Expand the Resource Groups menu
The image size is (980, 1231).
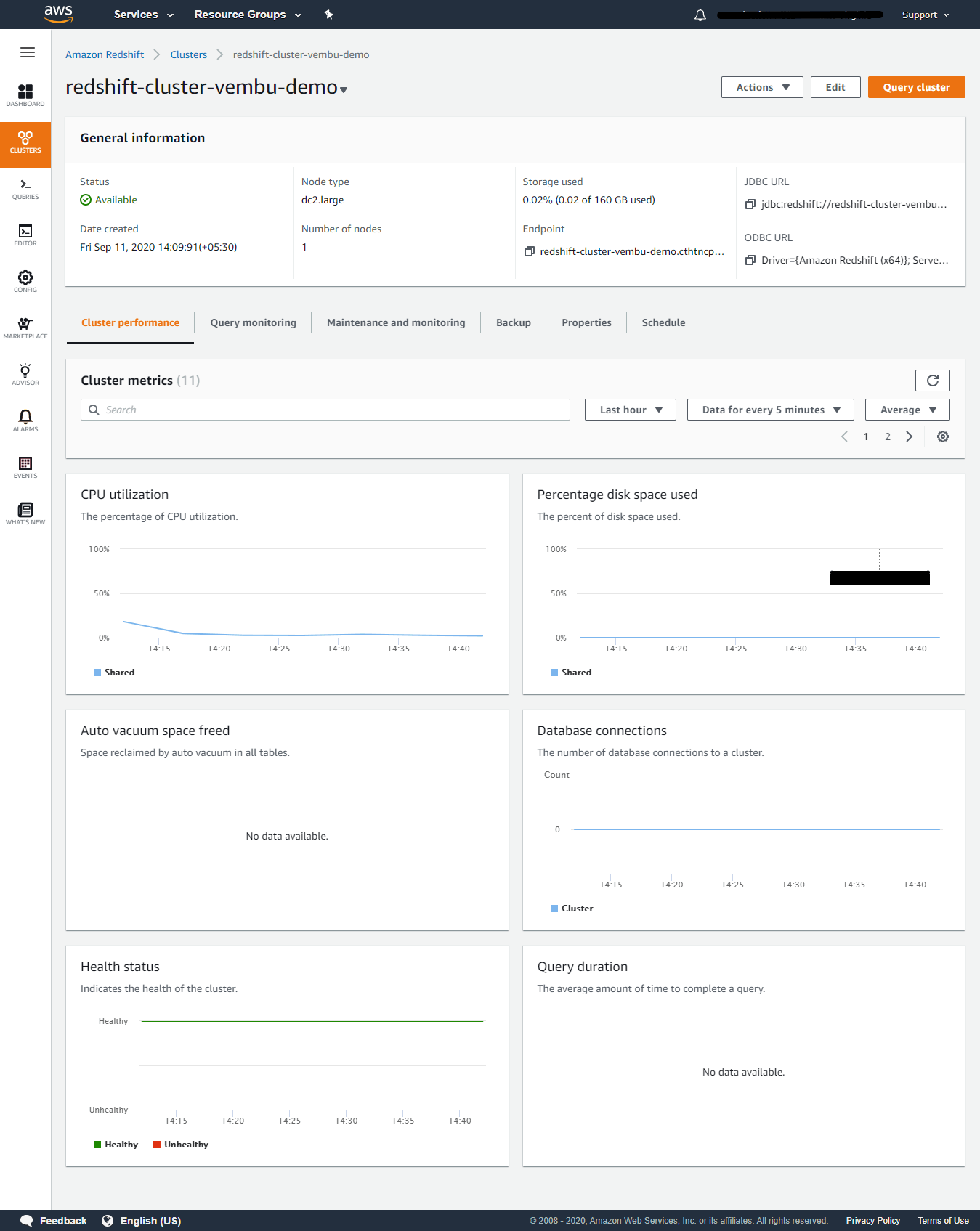click(x=248, y=15)
